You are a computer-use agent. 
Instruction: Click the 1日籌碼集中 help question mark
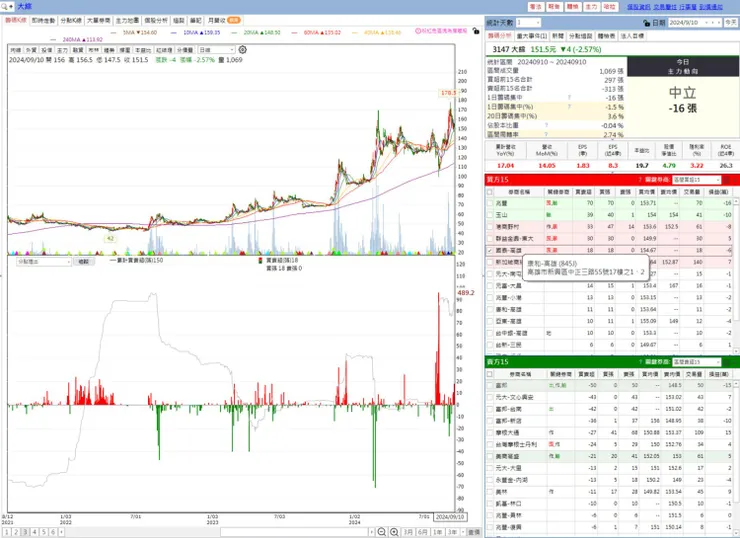pos(569,98)
